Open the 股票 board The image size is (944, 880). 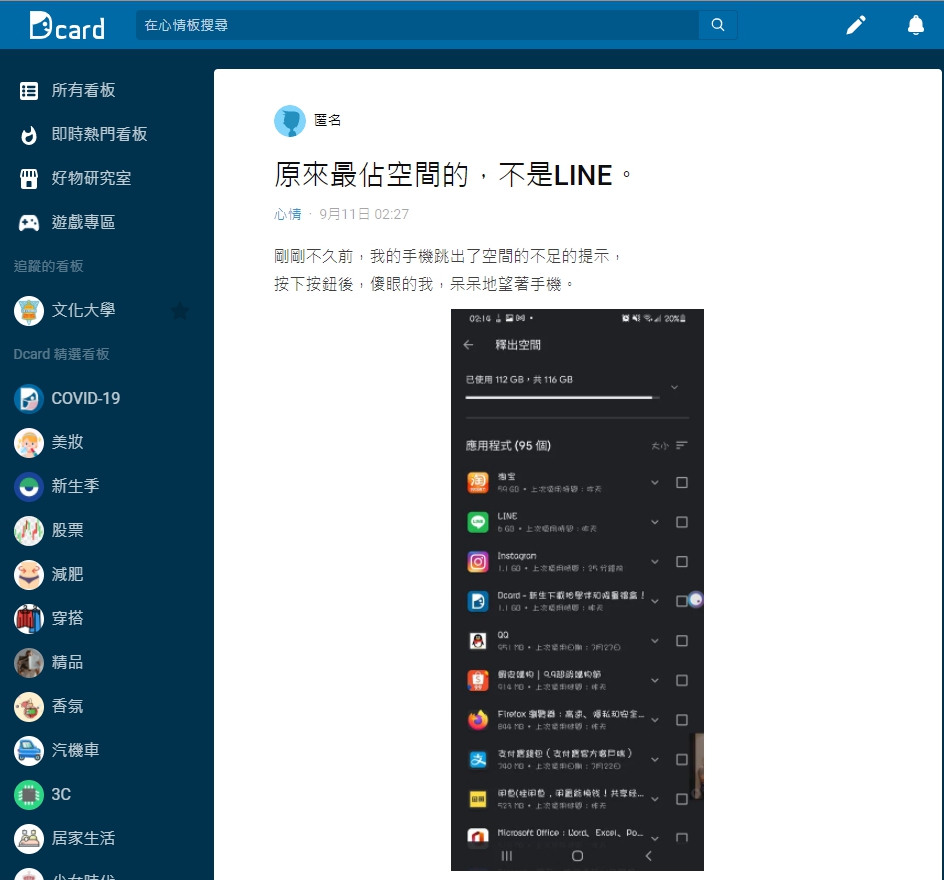67,530
